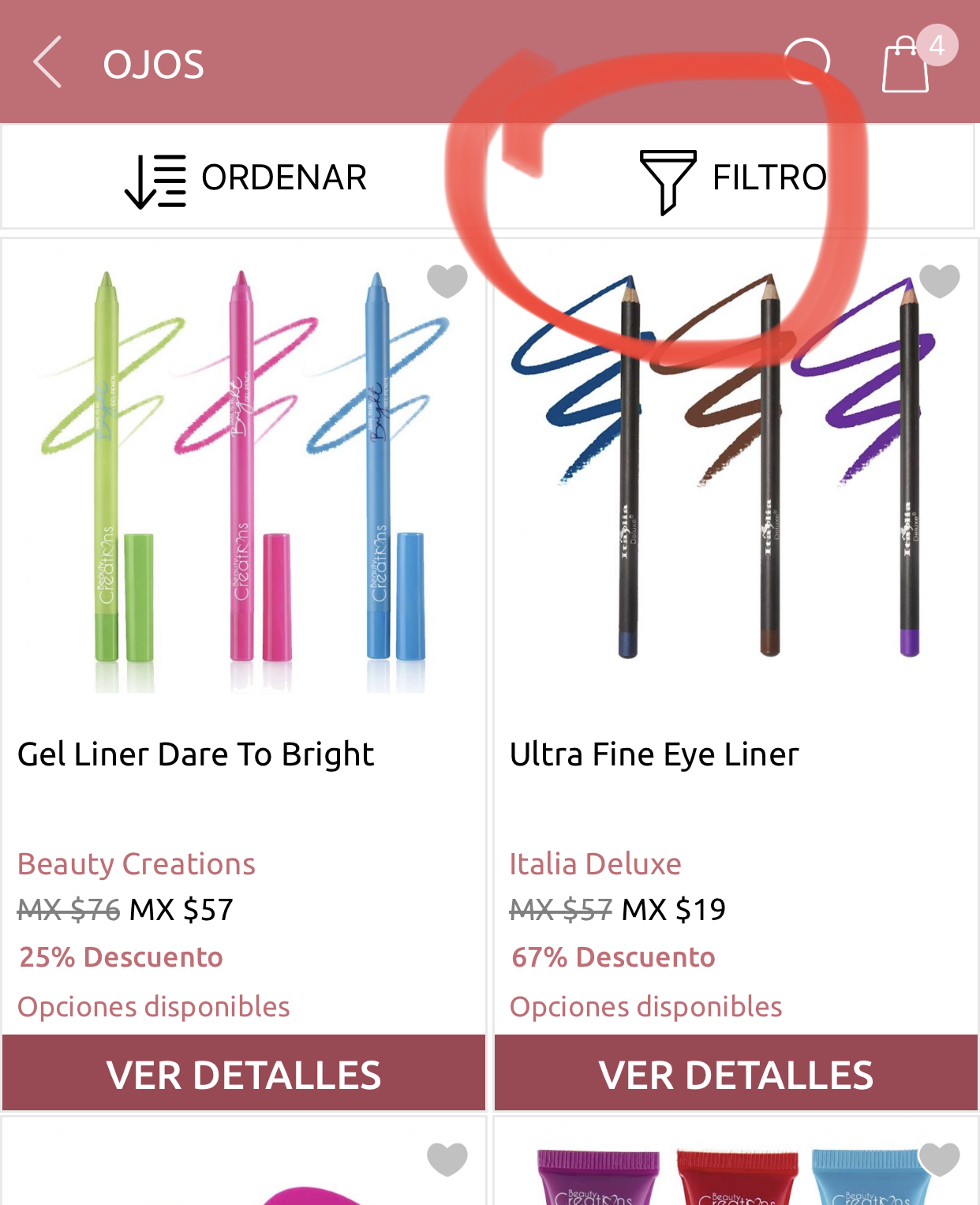Click VER DETALLES for Ultra Fine Eye Liner
The width and height of the screenshot is (980, 1205).
point(736,1073)
